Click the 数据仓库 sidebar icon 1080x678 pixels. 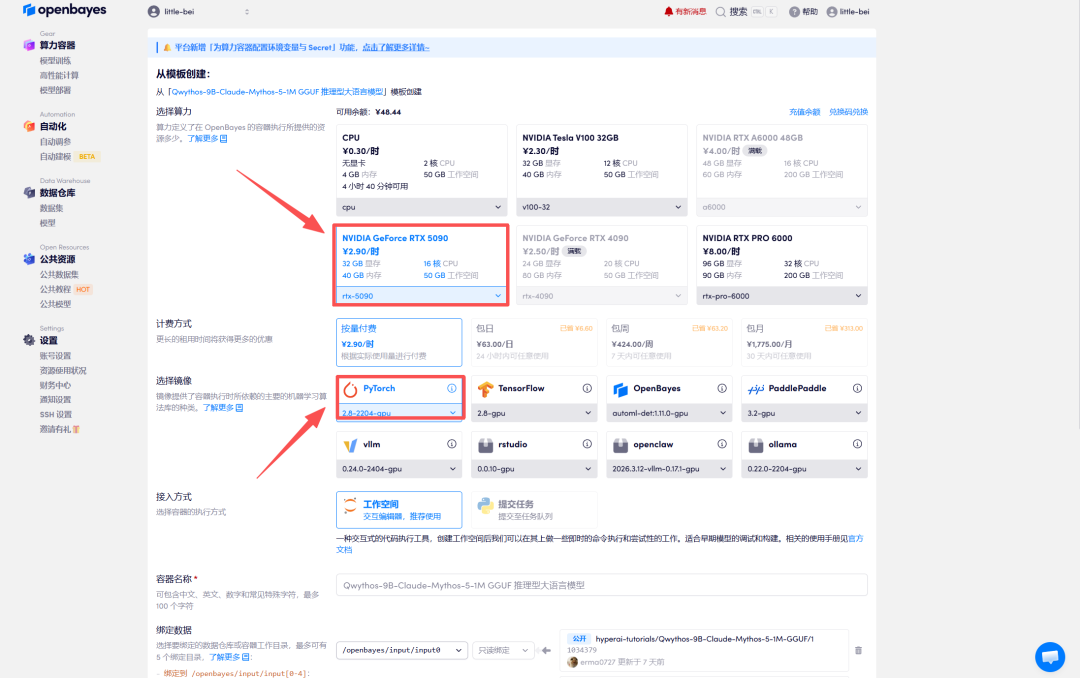click(29, 193)
